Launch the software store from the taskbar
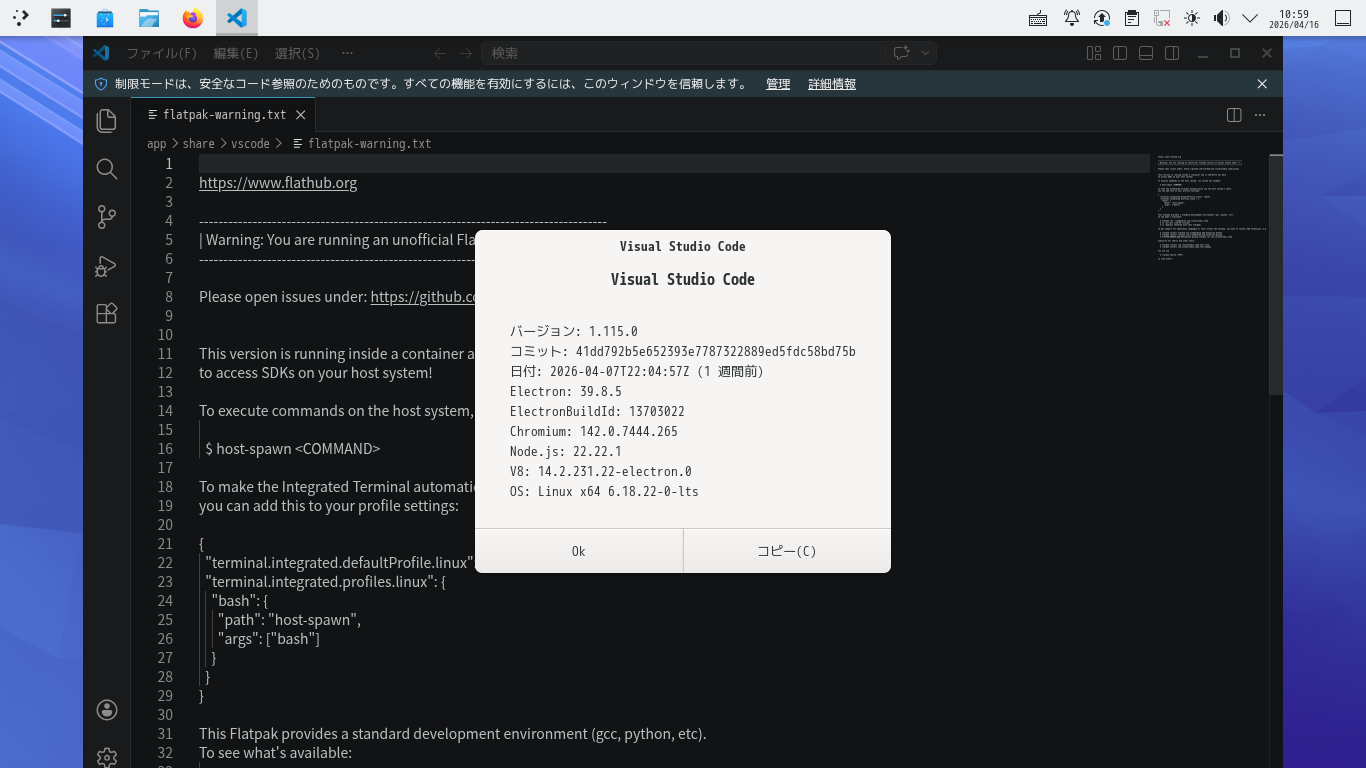This screenshot has height=768, width=1366. [105, 18]
